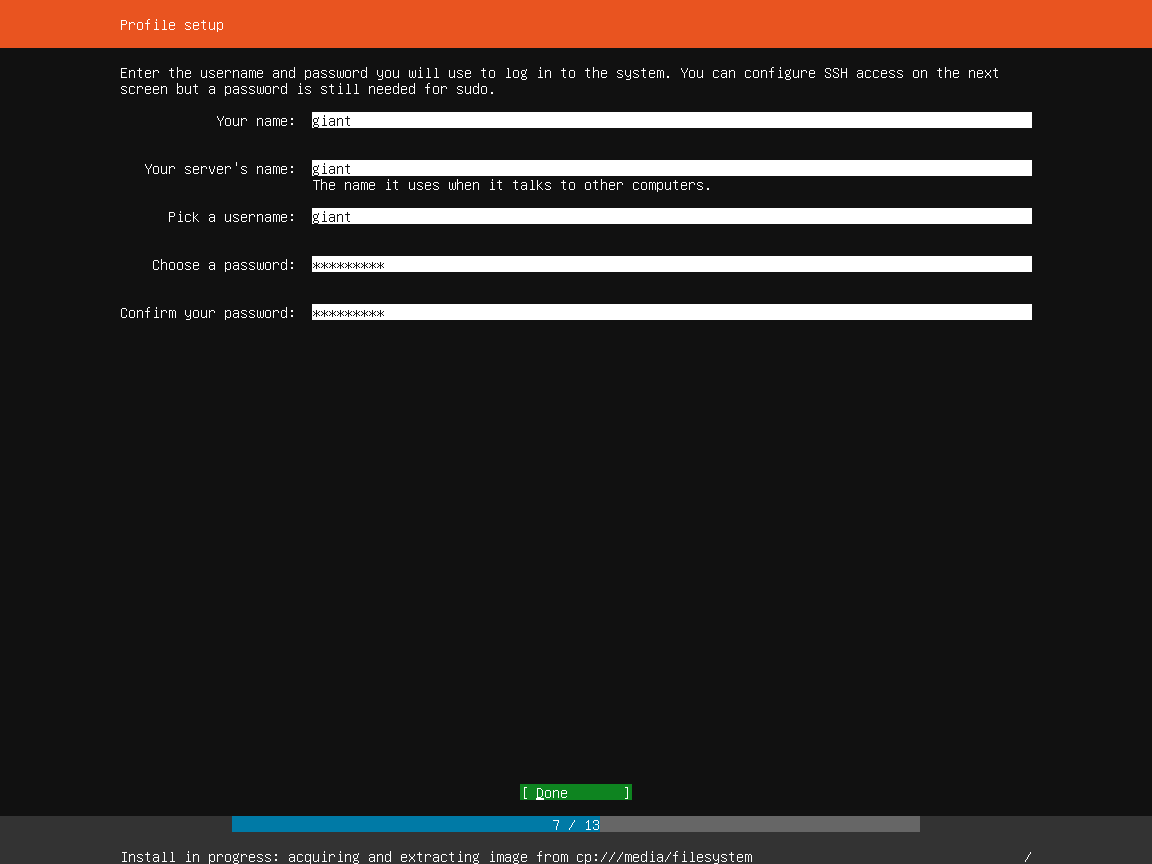Click the 'Your server's name:' label
1152x864 pixels.
tap(220, 169)
